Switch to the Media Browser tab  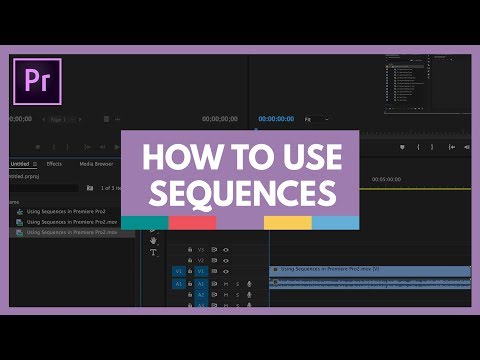(x=96, y=164)
